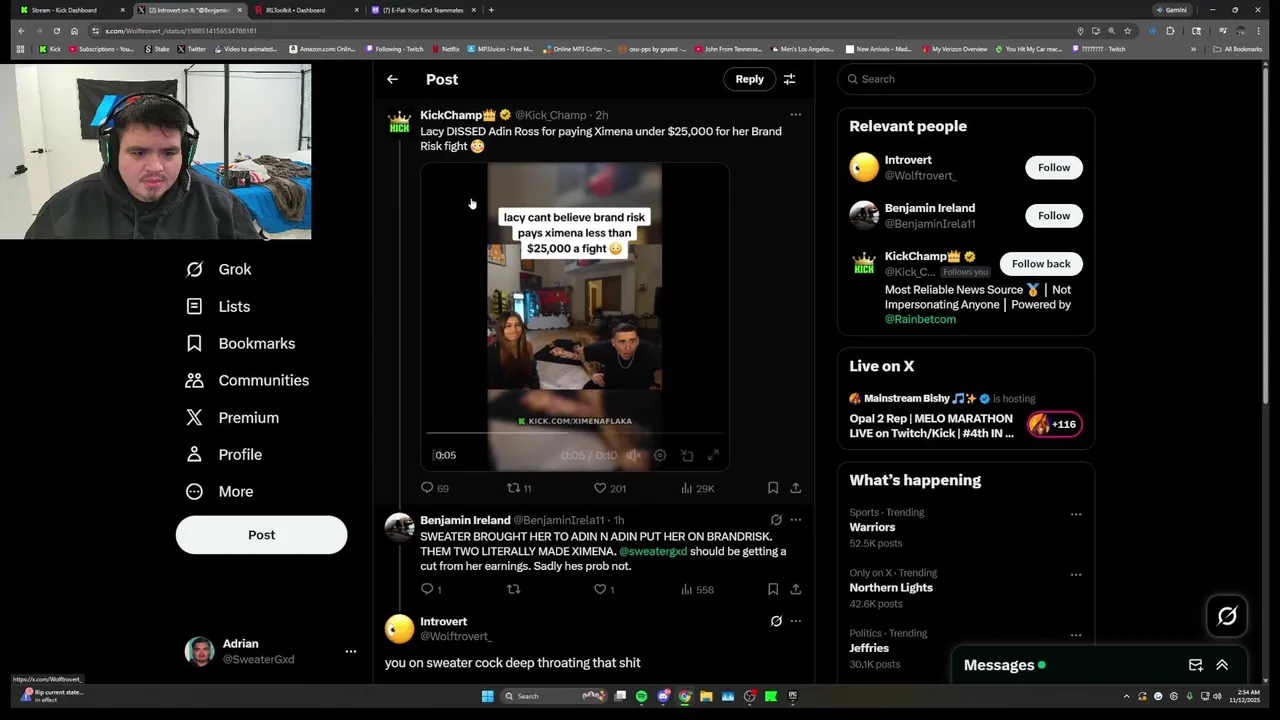Click the white Post button
Viewport: 1280px width, 720px height.
click(261, 535)
